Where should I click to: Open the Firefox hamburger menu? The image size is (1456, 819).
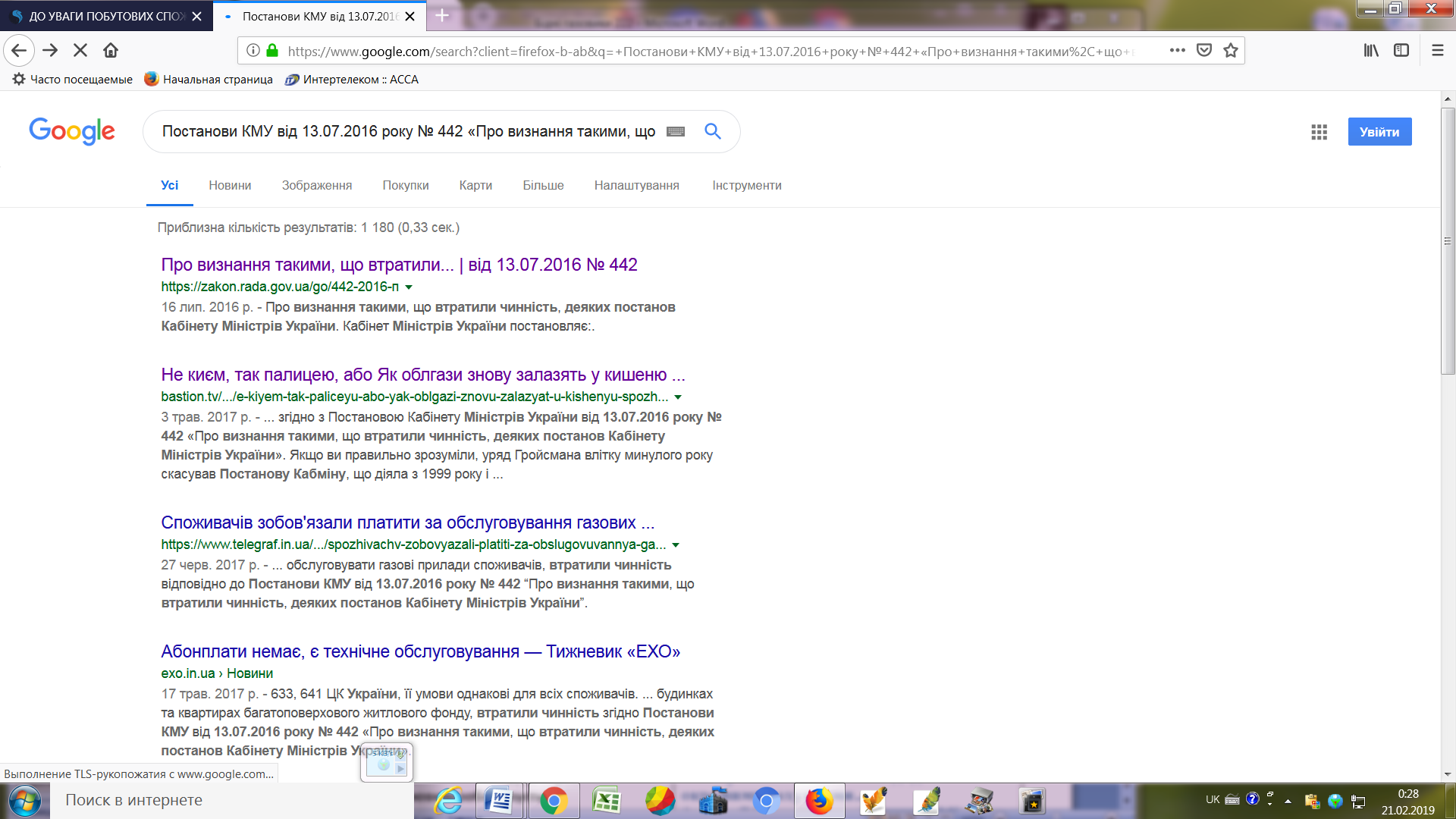click(x=1437, y=51)
